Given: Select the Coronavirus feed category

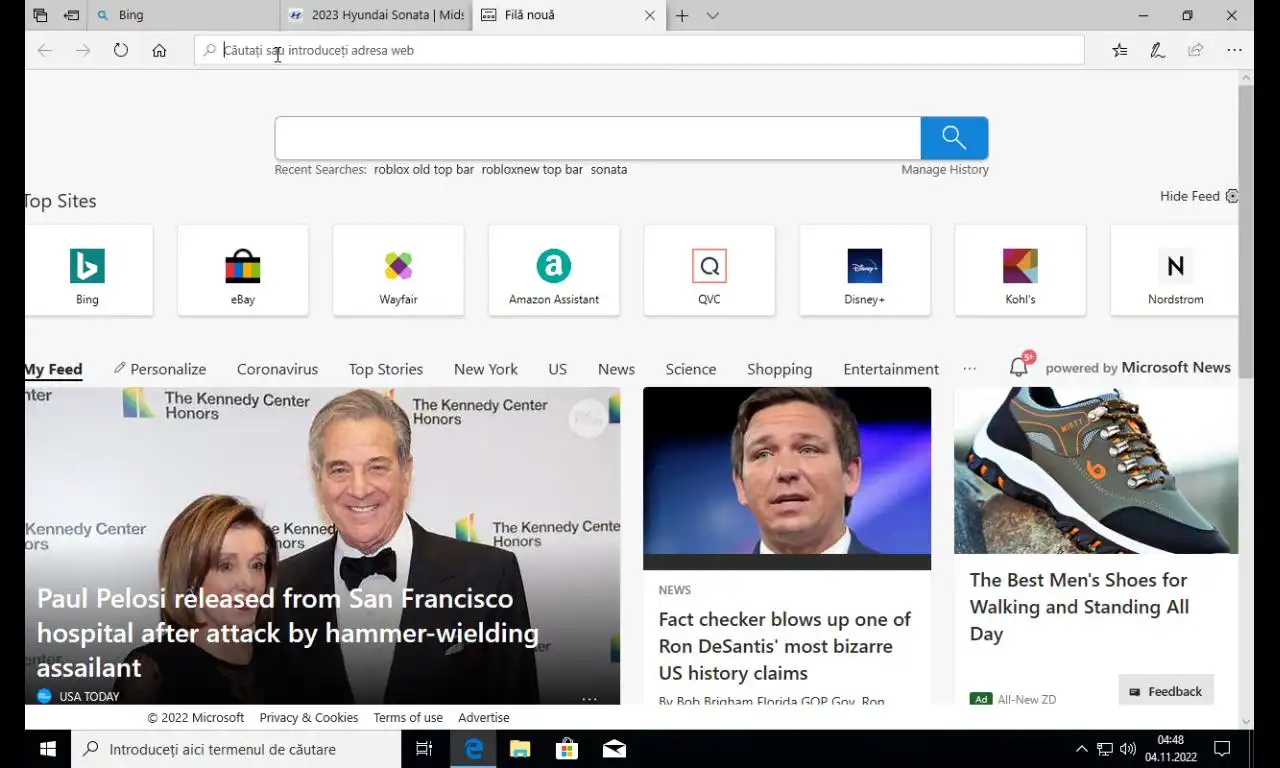Looking at the screenshot, I should [x=277, y=369].
